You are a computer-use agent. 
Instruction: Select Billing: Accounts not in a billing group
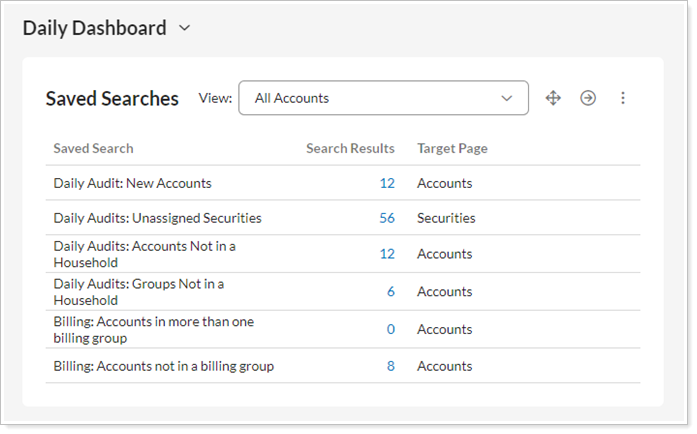[x=163, y=366]
